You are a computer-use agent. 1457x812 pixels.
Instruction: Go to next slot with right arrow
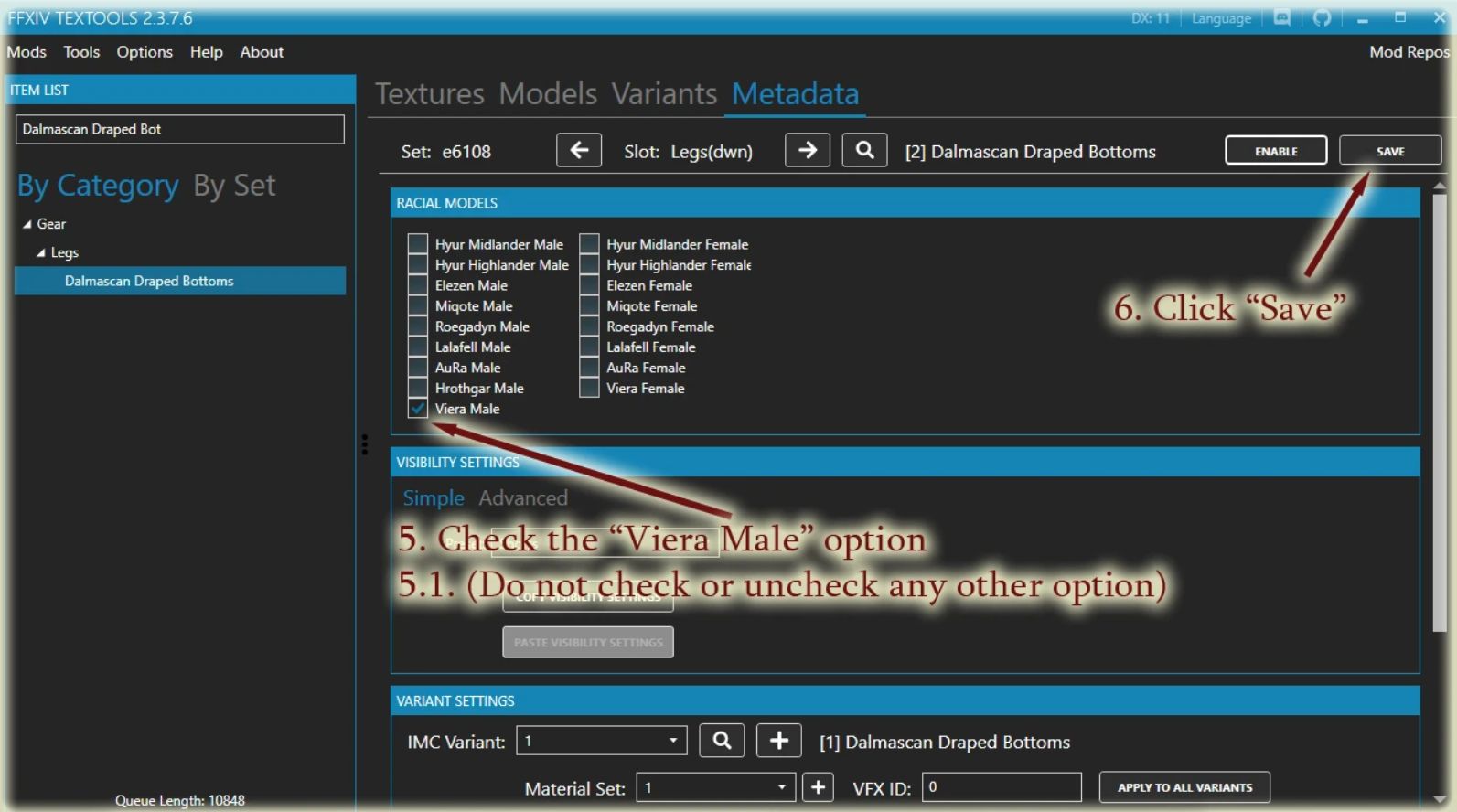tap(807, 150)
